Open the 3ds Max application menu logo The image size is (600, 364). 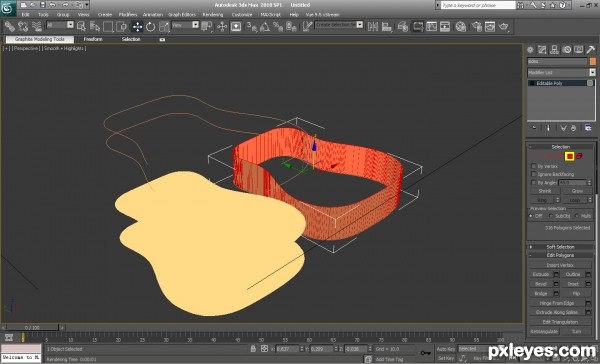(x=8, y=8)
